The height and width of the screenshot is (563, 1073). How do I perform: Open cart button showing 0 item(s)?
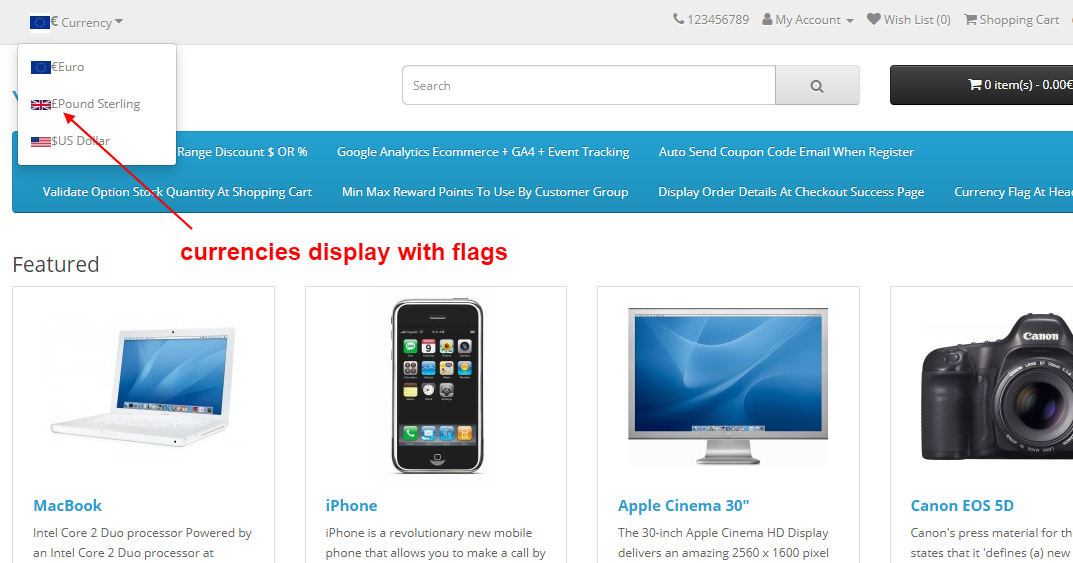point(981,85)
